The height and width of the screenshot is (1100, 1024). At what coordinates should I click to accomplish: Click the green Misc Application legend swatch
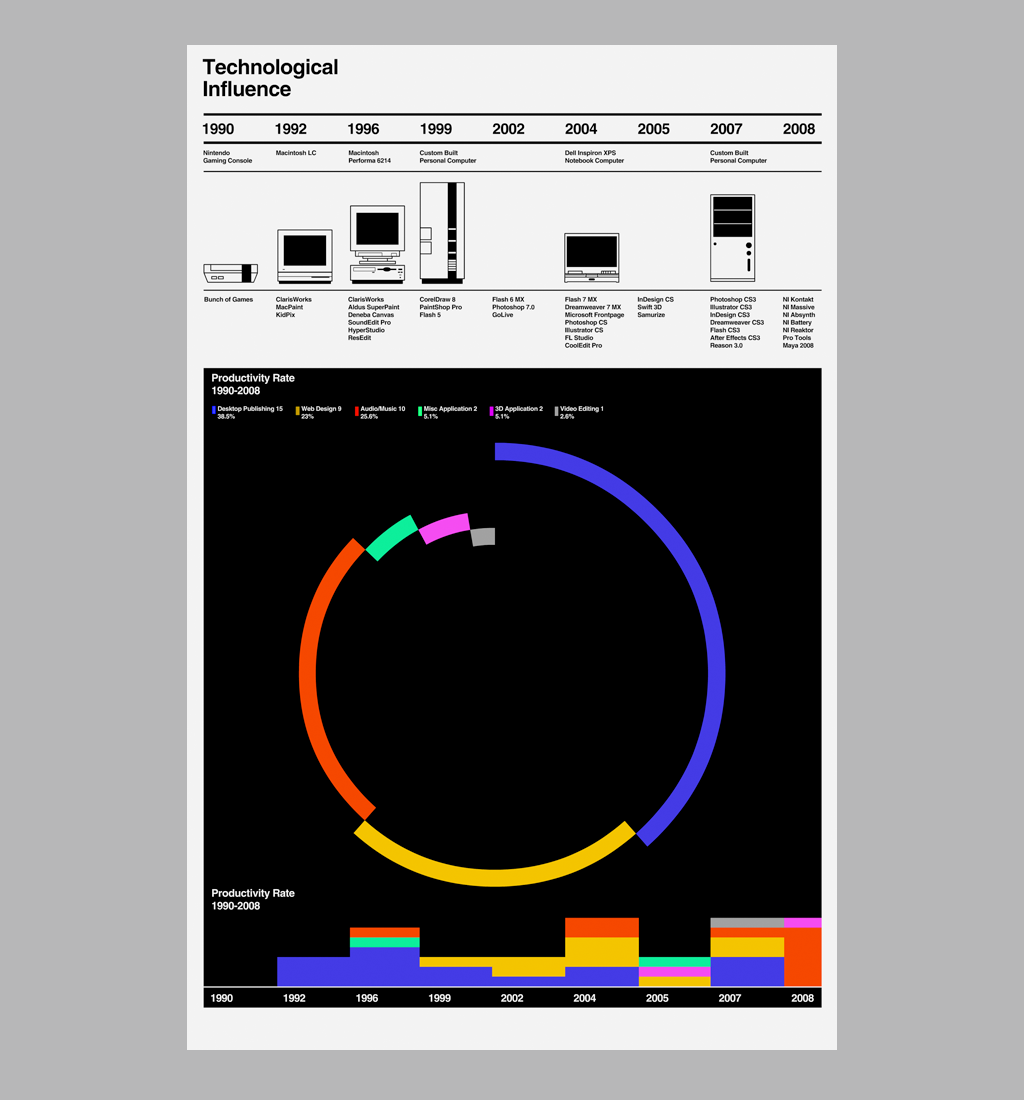(x=419, y=411)
